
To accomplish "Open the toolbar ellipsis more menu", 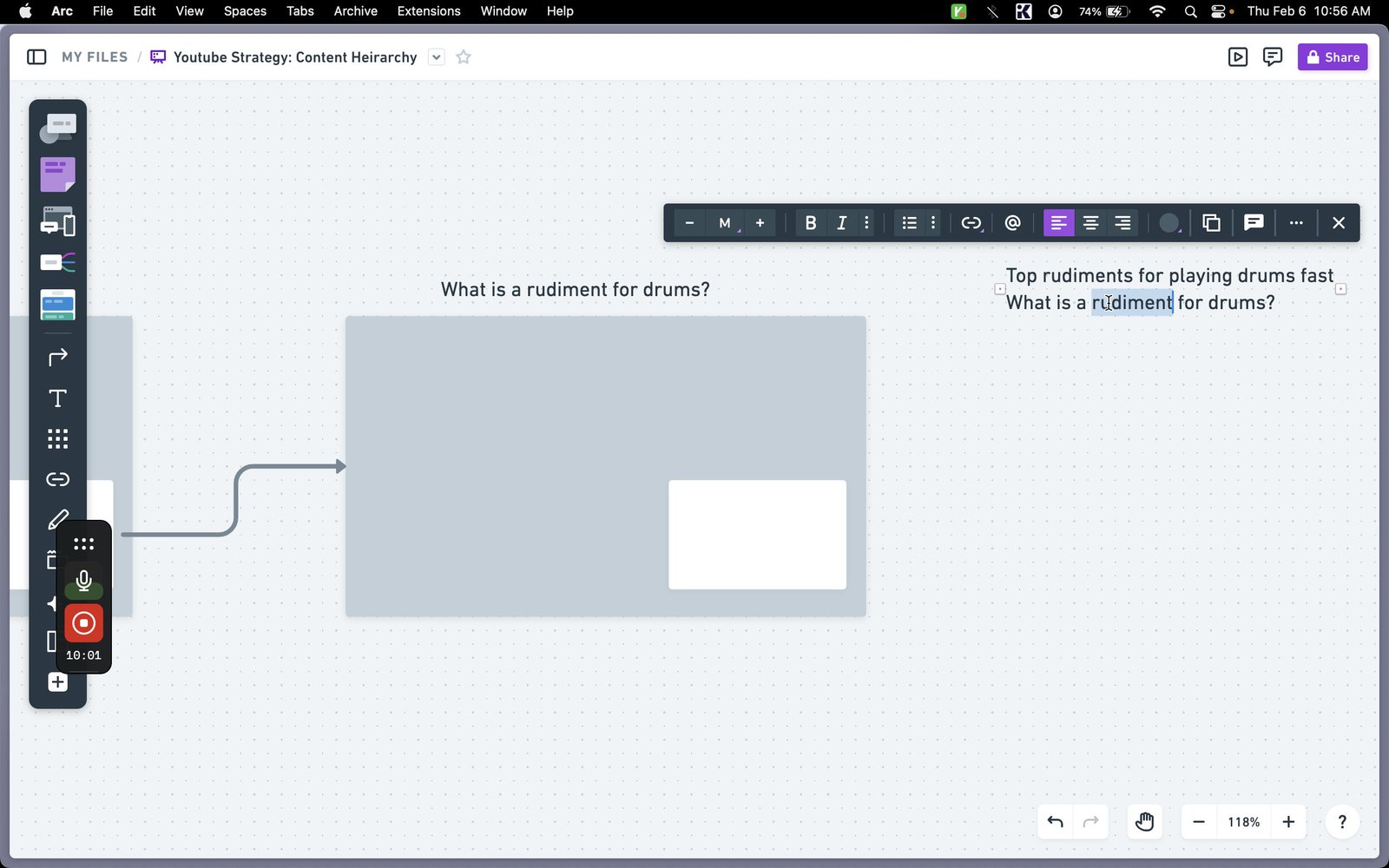I will click(x=1296, y=223).
